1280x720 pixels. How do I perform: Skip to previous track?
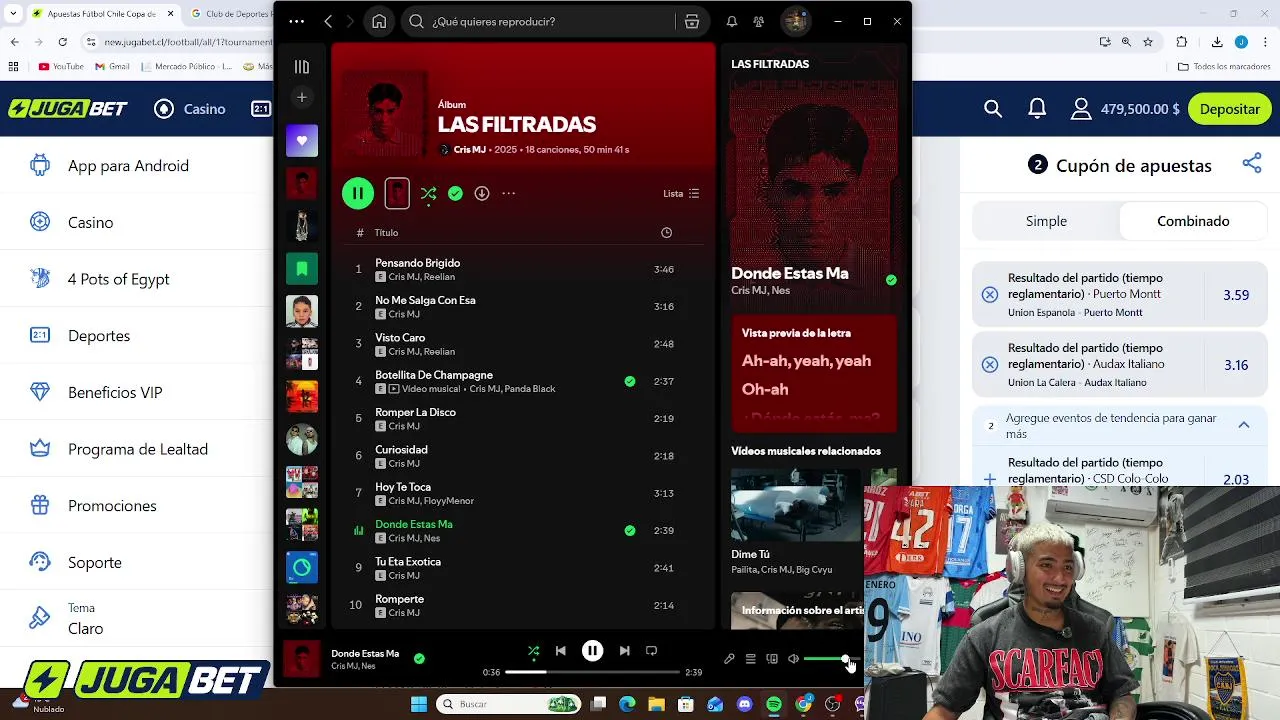(560, 651)
